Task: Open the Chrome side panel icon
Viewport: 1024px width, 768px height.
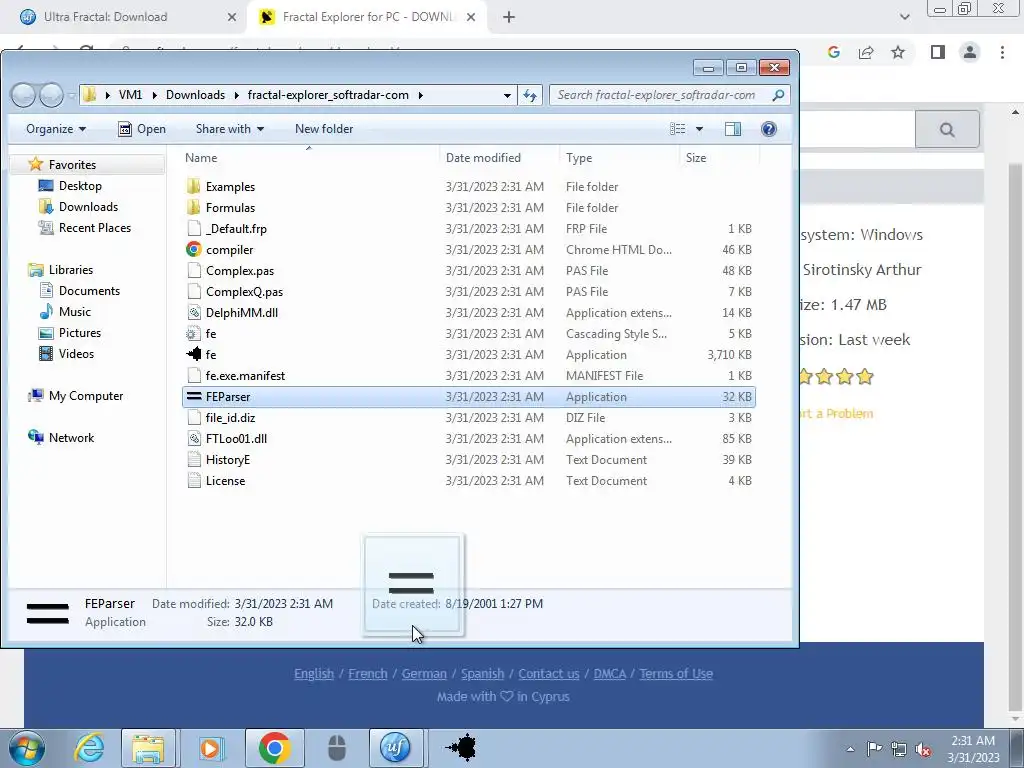Action: coord(938,52)
